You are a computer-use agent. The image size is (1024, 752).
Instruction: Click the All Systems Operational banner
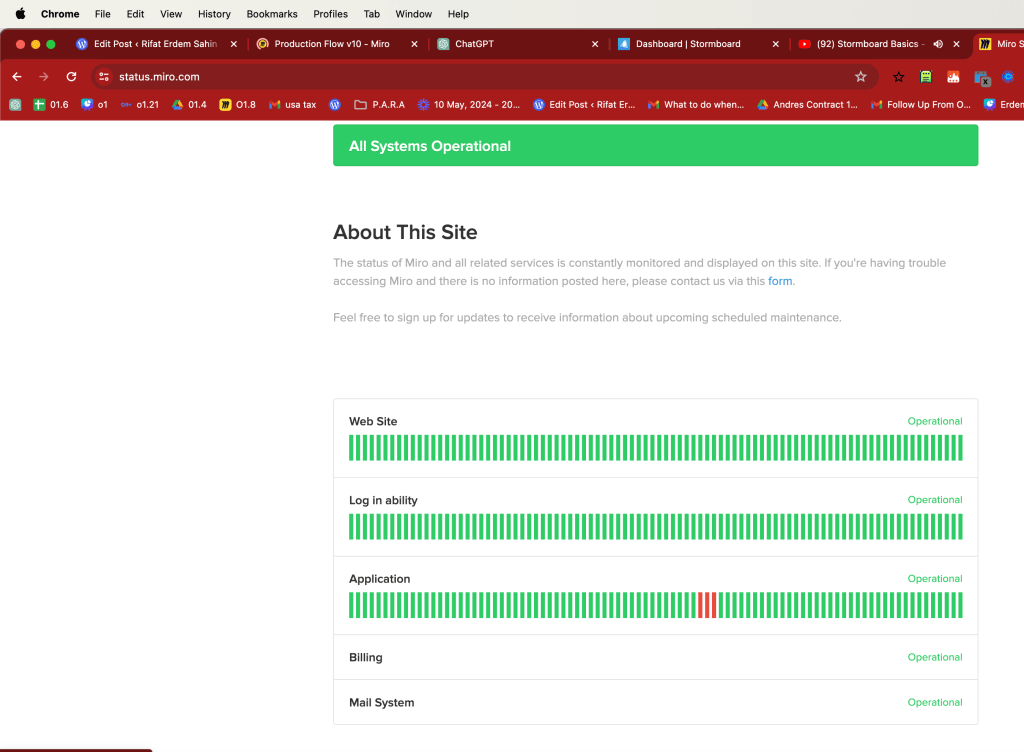coord(656,146)
